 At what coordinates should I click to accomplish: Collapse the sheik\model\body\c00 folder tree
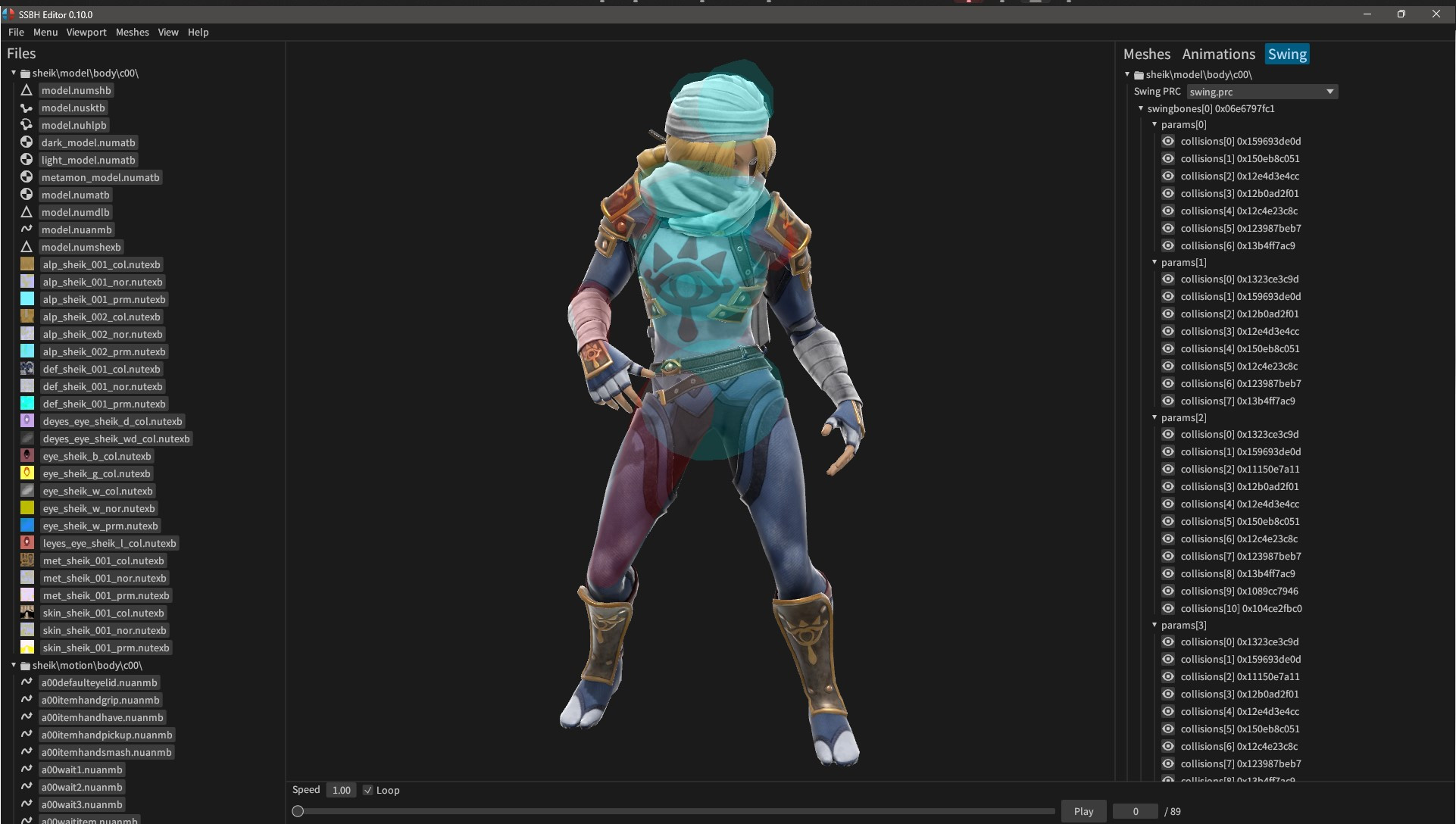point(13,73)
